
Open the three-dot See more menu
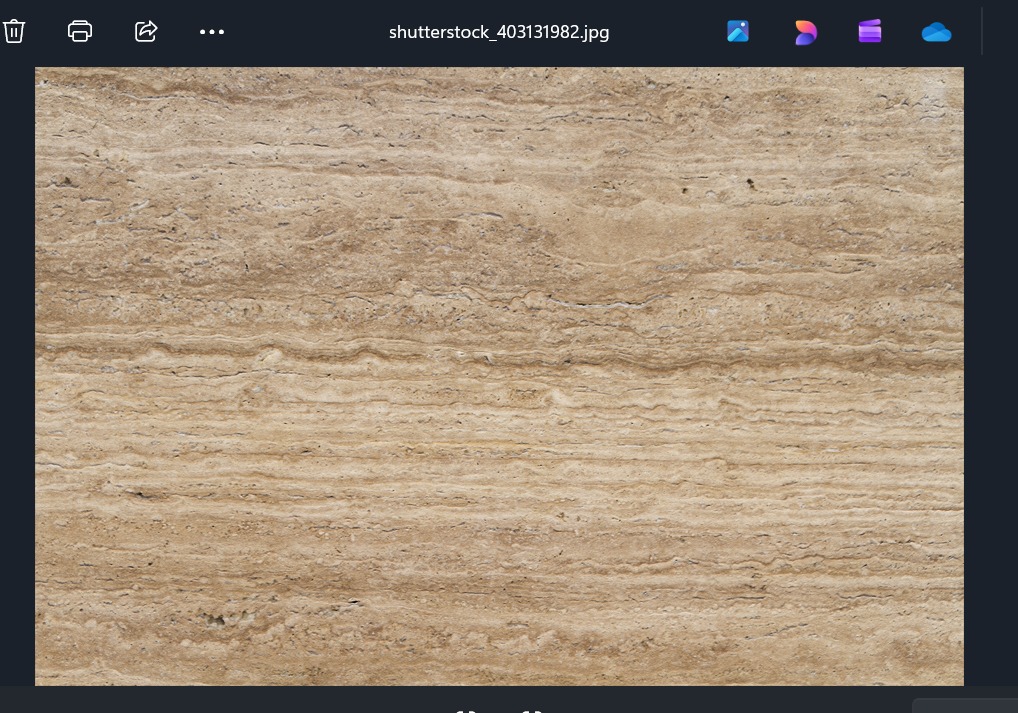point(212,32)
